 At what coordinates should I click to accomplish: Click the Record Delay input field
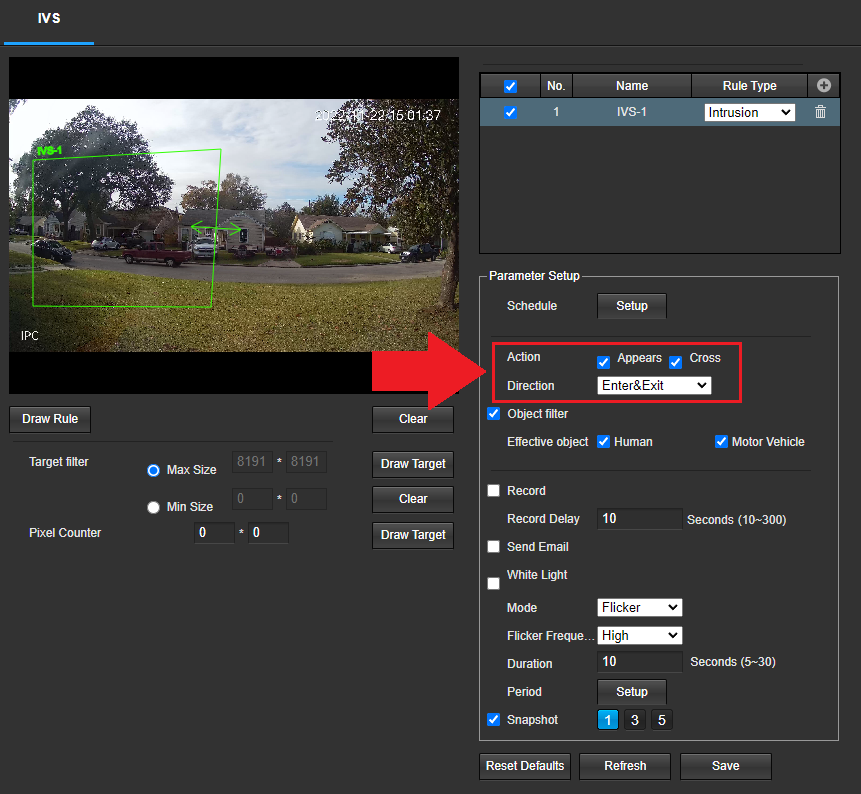pyautogui.click(x=640, y=519)
